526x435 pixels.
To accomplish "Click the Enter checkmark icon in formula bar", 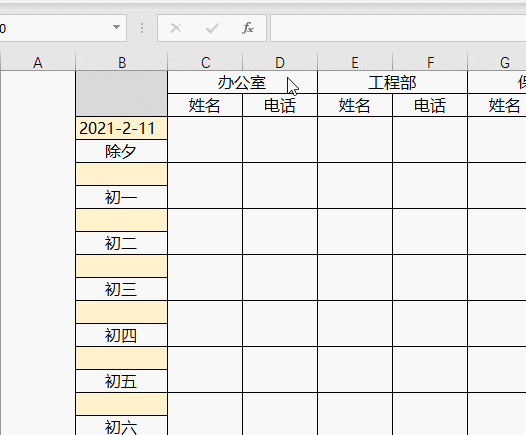I will coord(212,28).
